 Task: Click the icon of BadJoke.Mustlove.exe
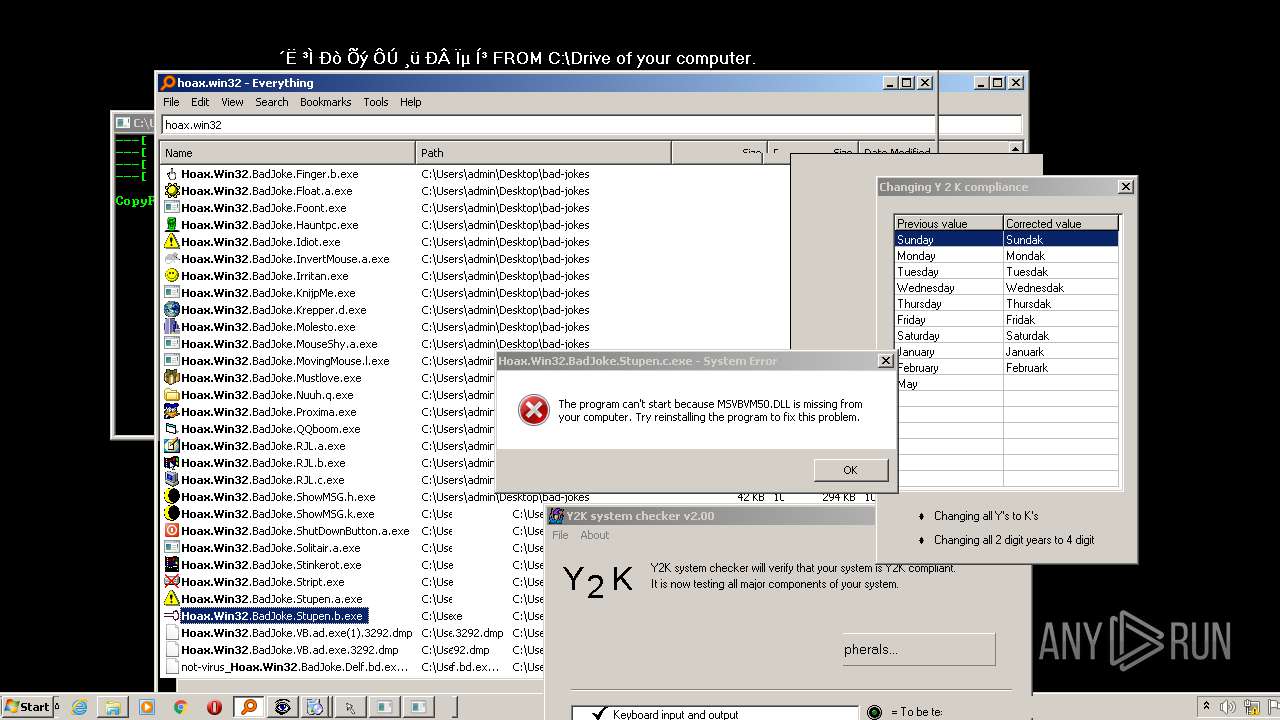[172, 378]
